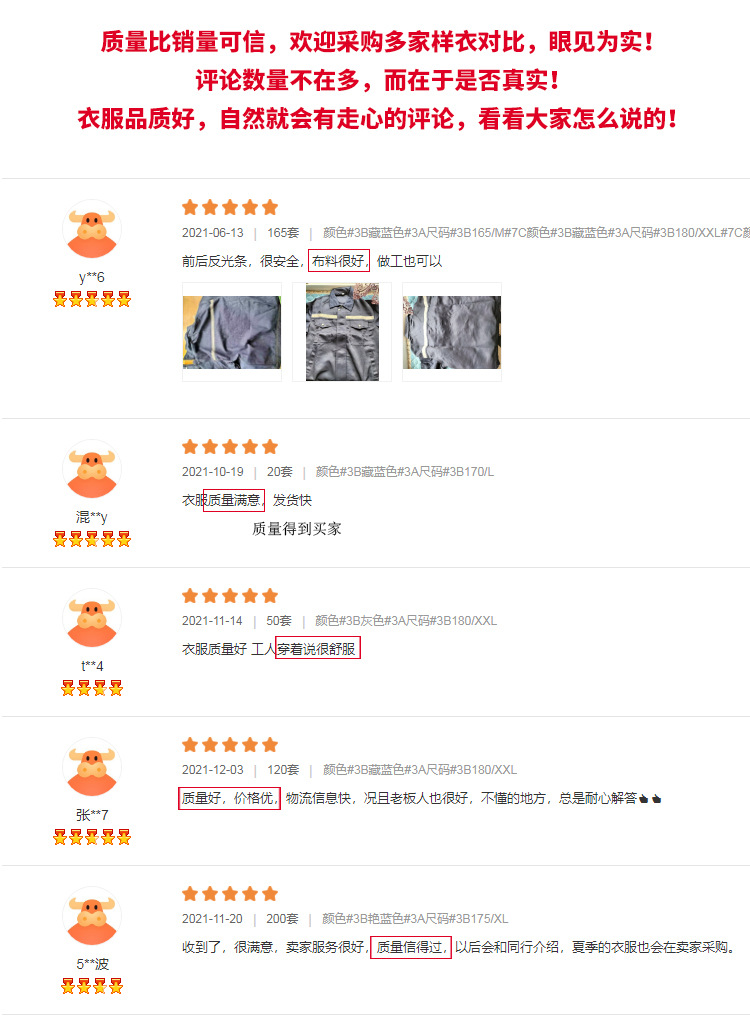Viewport: 750px width, 1020px height.
Task: Open first review photo of folded pants
Action: pyautogui.click(x=232, y=332)
